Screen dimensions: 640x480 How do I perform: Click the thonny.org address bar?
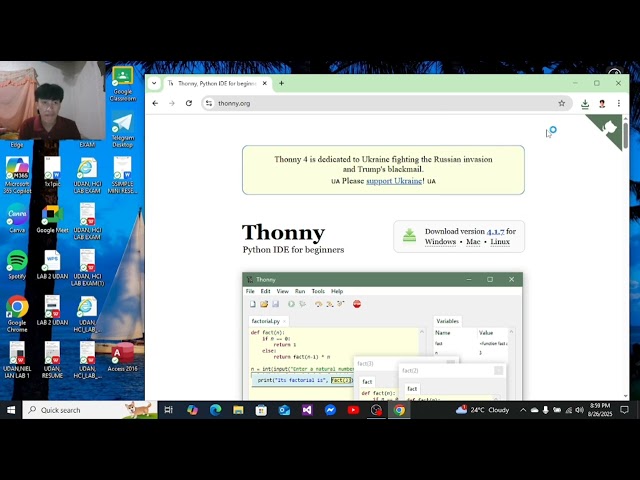387,103
